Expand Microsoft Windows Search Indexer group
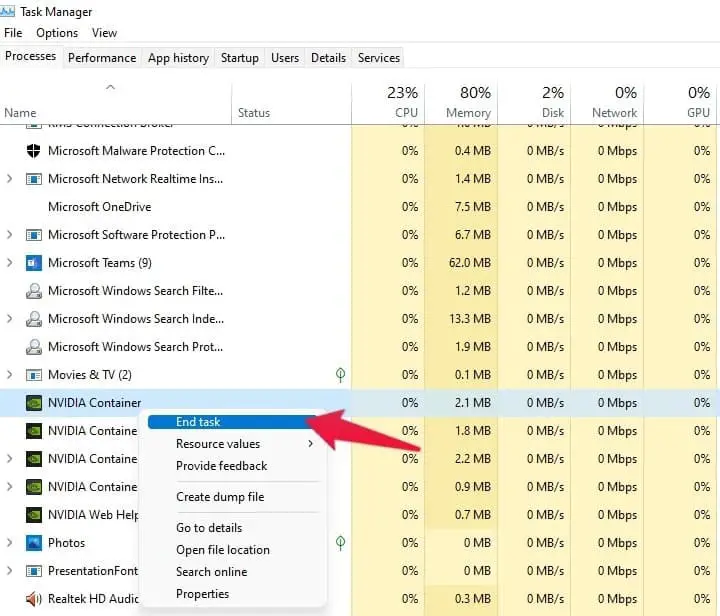This screenshot has width=720, height=616. (x=9, y=319)
